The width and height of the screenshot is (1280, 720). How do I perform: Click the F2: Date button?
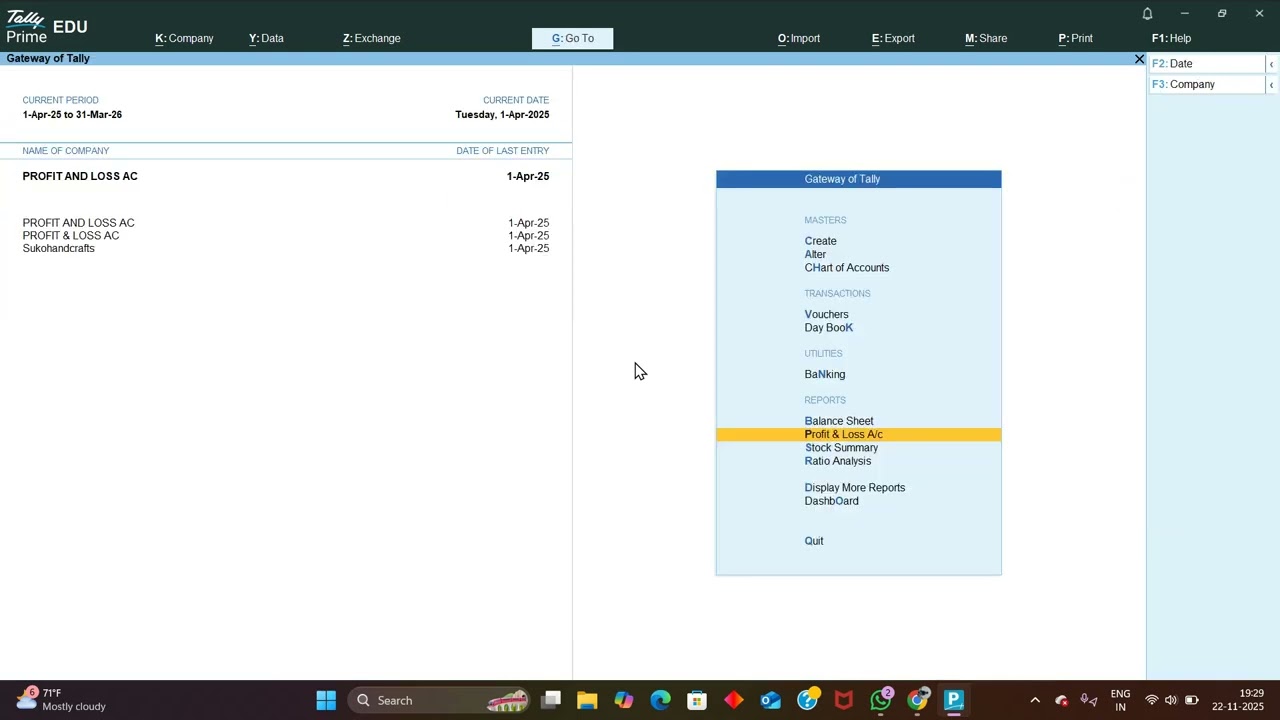(1207, 64)
